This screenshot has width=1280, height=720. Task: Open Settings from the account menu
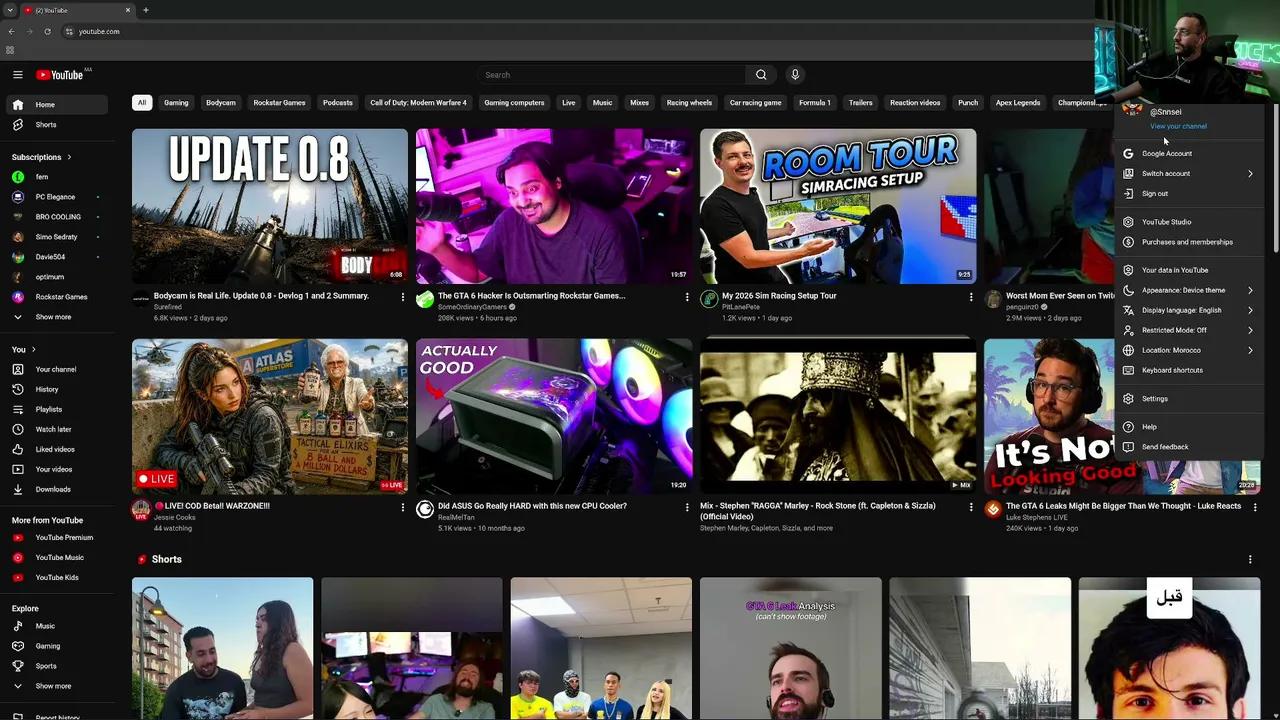[1189, 399]
